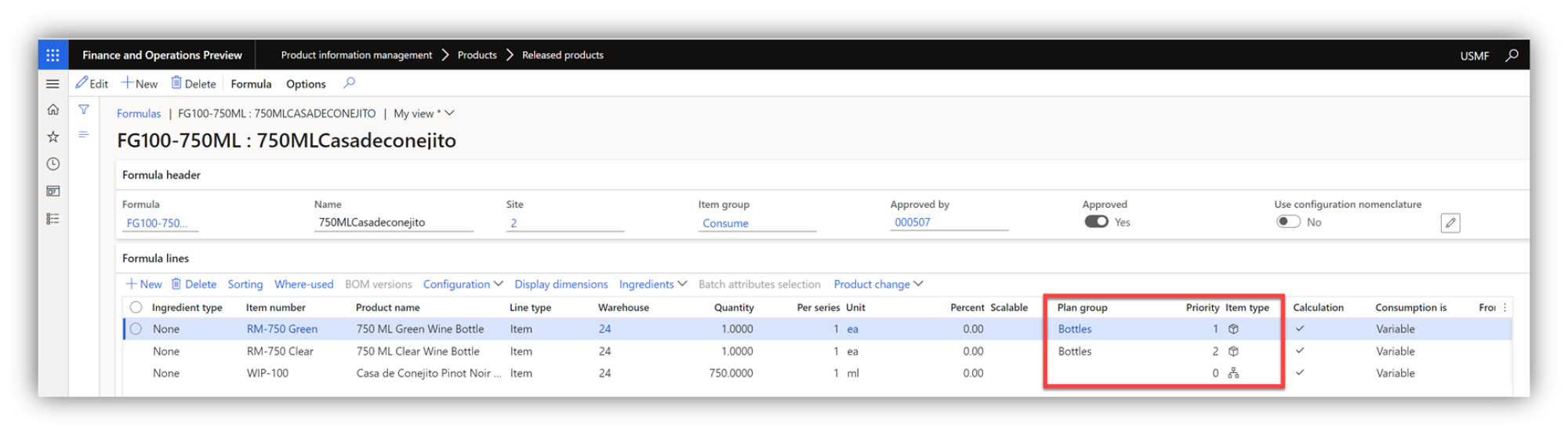Expand the Configuration menu
Image resolution: width=1568 pixels, height=435 pixels.
pos(463,285)
